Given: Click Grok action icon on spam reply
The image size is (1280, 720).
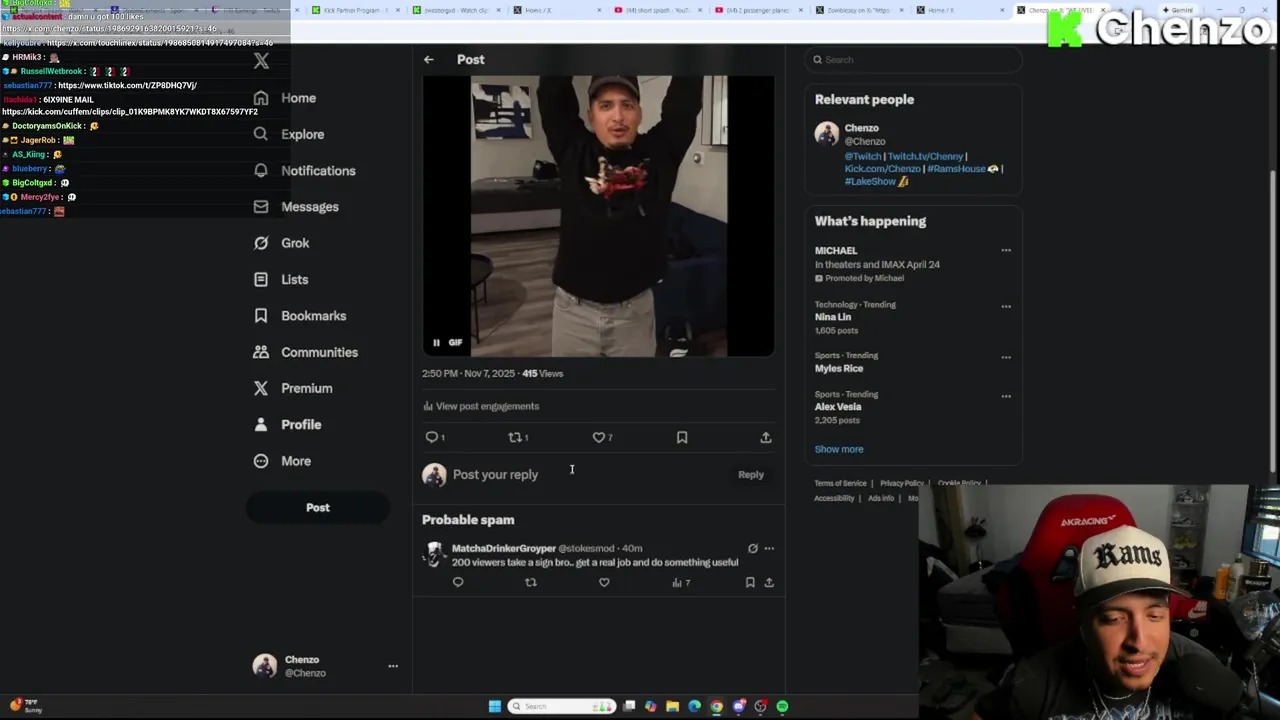Looking at the screenshot, I should 753,548.
